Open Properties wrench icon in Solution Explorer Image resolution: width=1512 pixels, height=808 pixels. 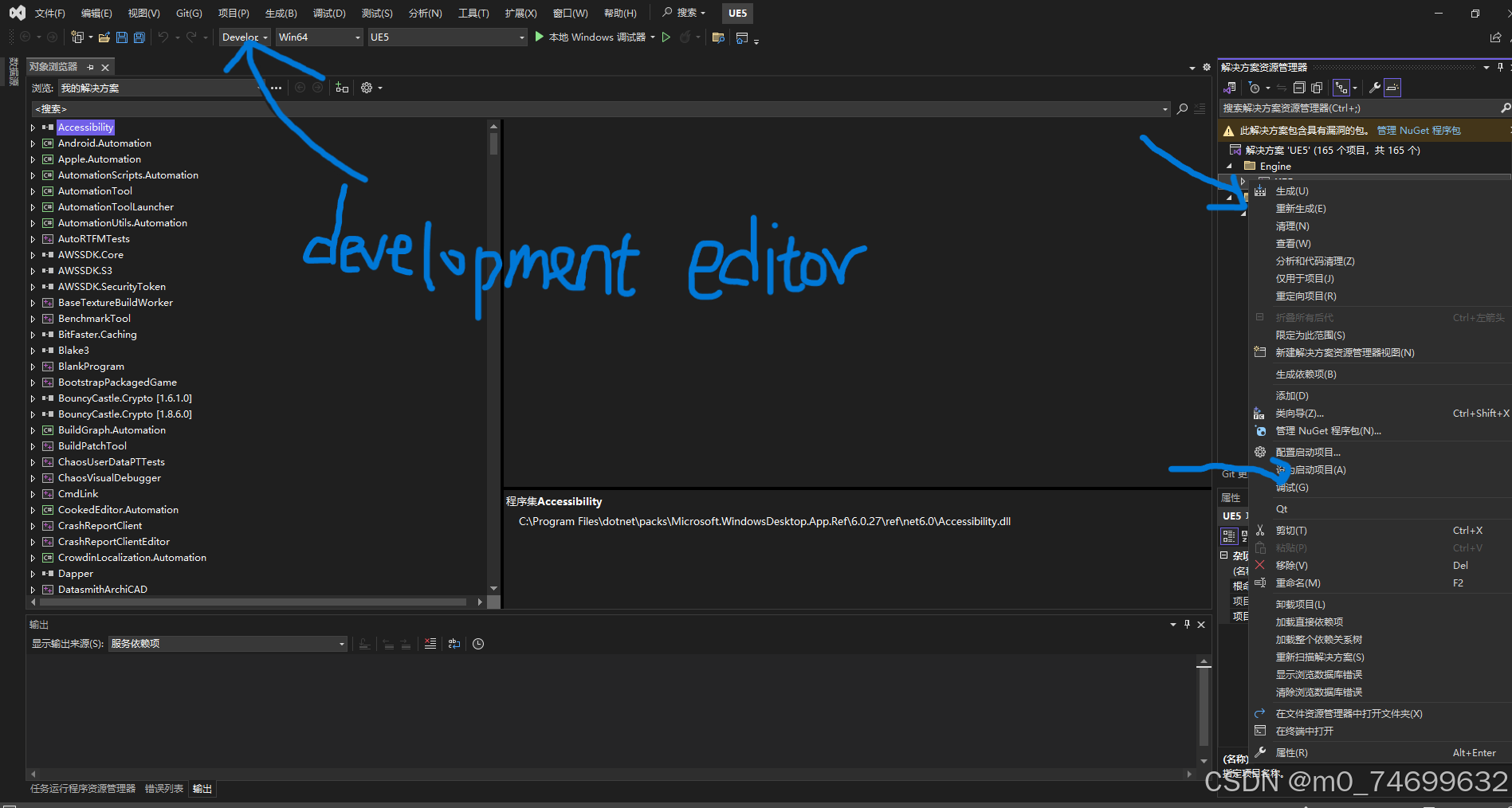point(1375,88)
